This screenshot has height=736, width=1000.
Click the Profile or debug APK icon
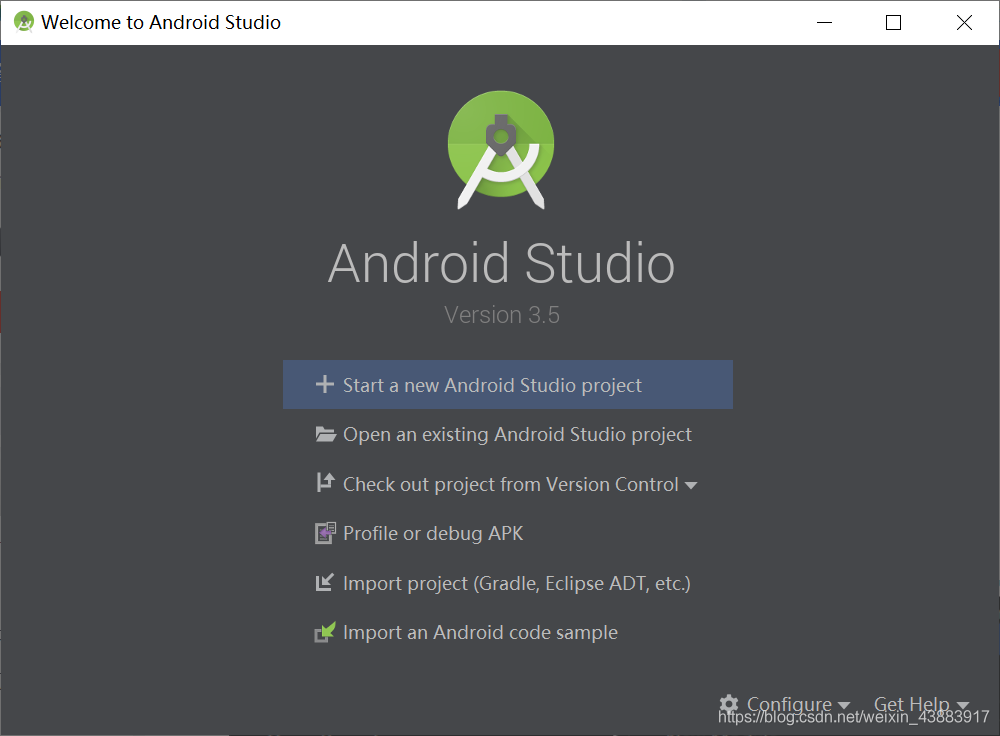(325, 533)
